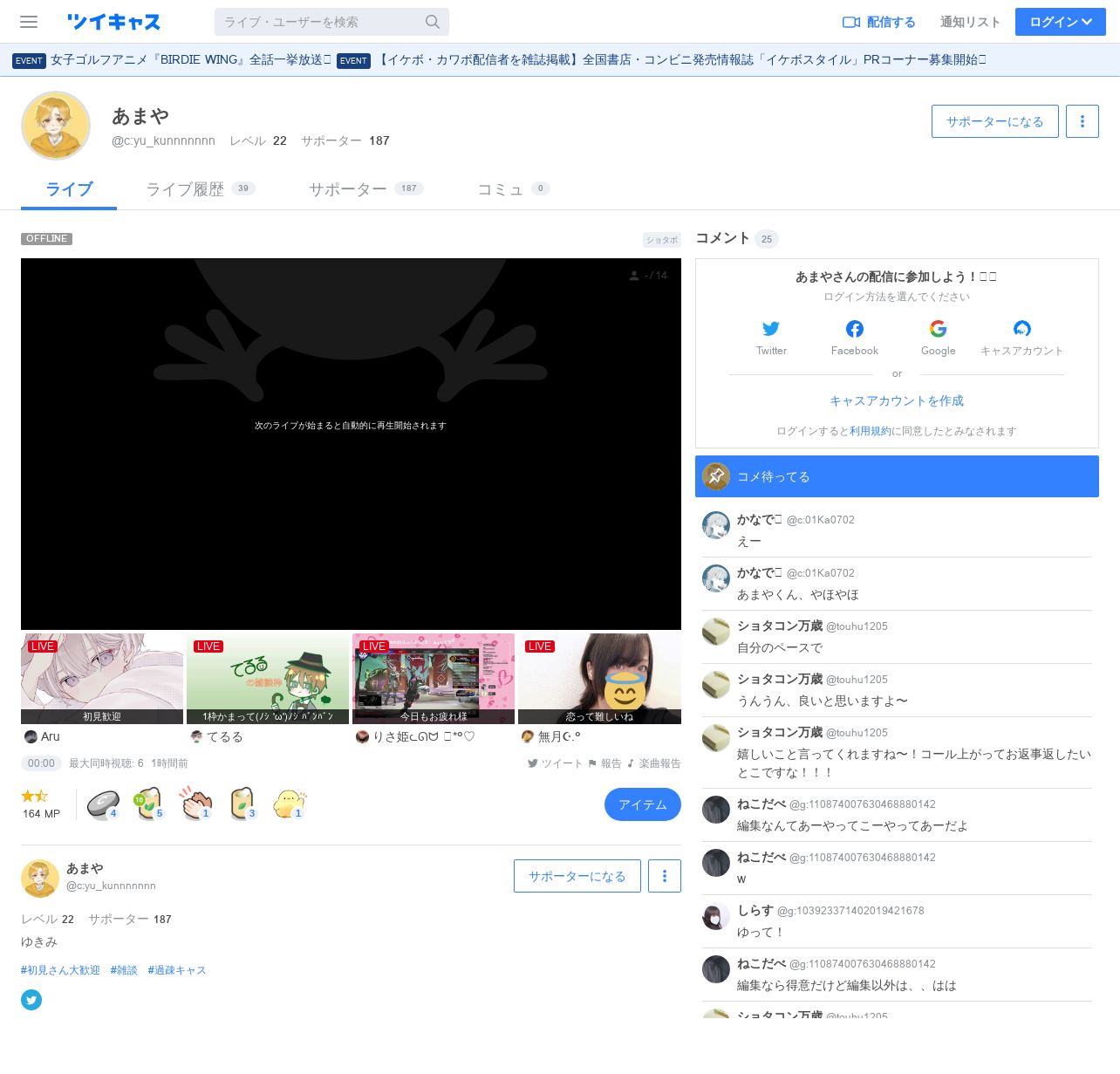Click the 00:00 duration badge
Image resolution: width=1120 pixels, height=1074 pixels.
pos(41,763)
